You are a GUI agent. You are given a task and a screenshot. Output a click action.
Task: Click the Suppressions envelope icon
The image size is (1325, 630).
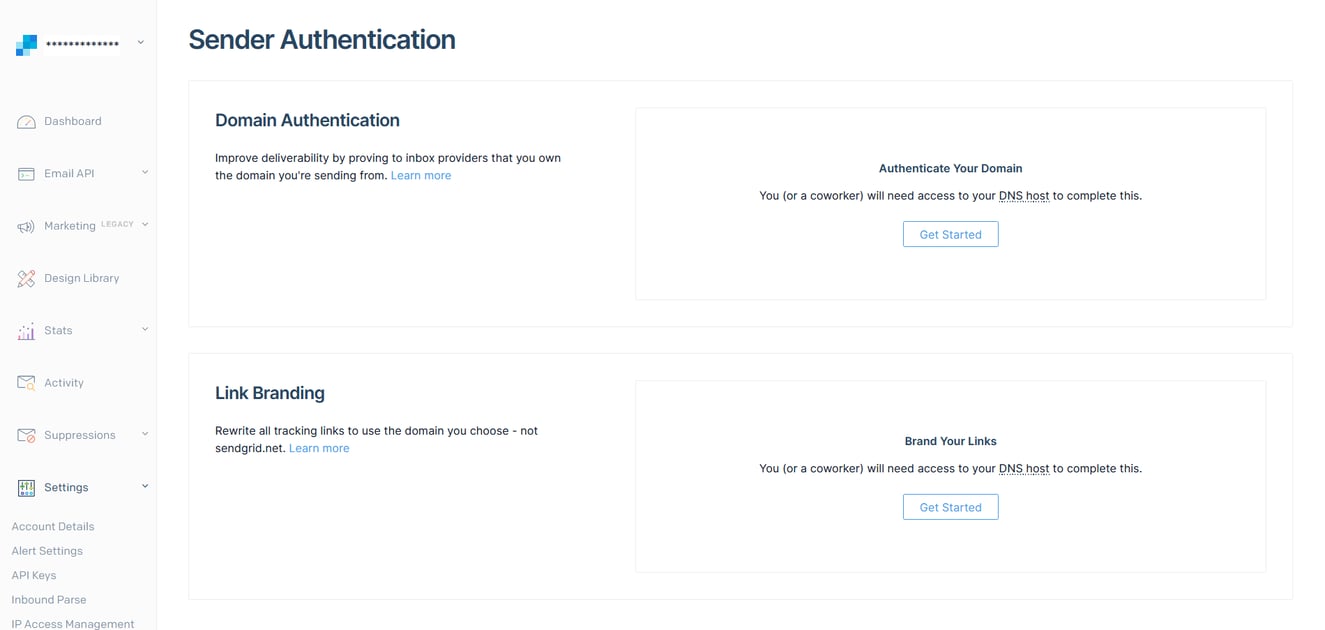25,435
